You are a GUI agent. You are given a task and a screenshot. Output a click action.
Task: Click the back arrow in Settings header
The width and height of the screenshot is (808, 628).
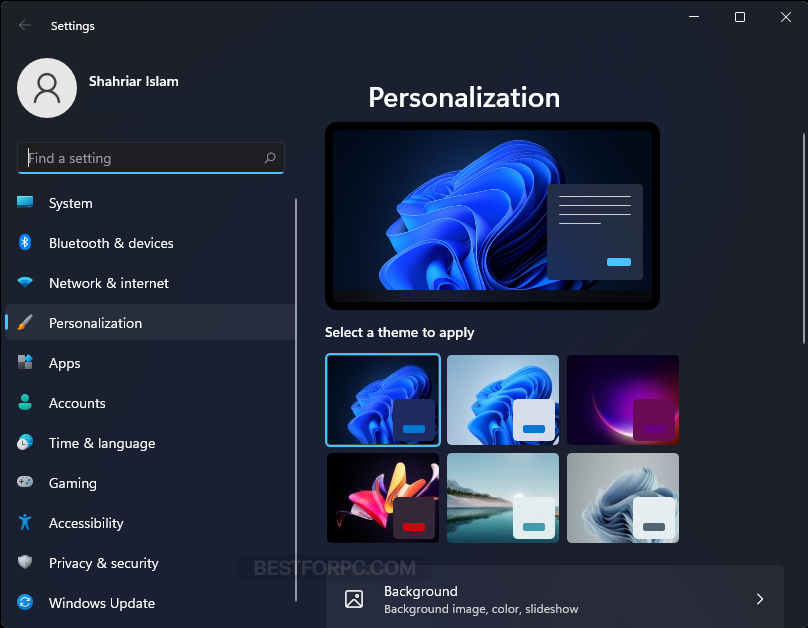point(25,25)
